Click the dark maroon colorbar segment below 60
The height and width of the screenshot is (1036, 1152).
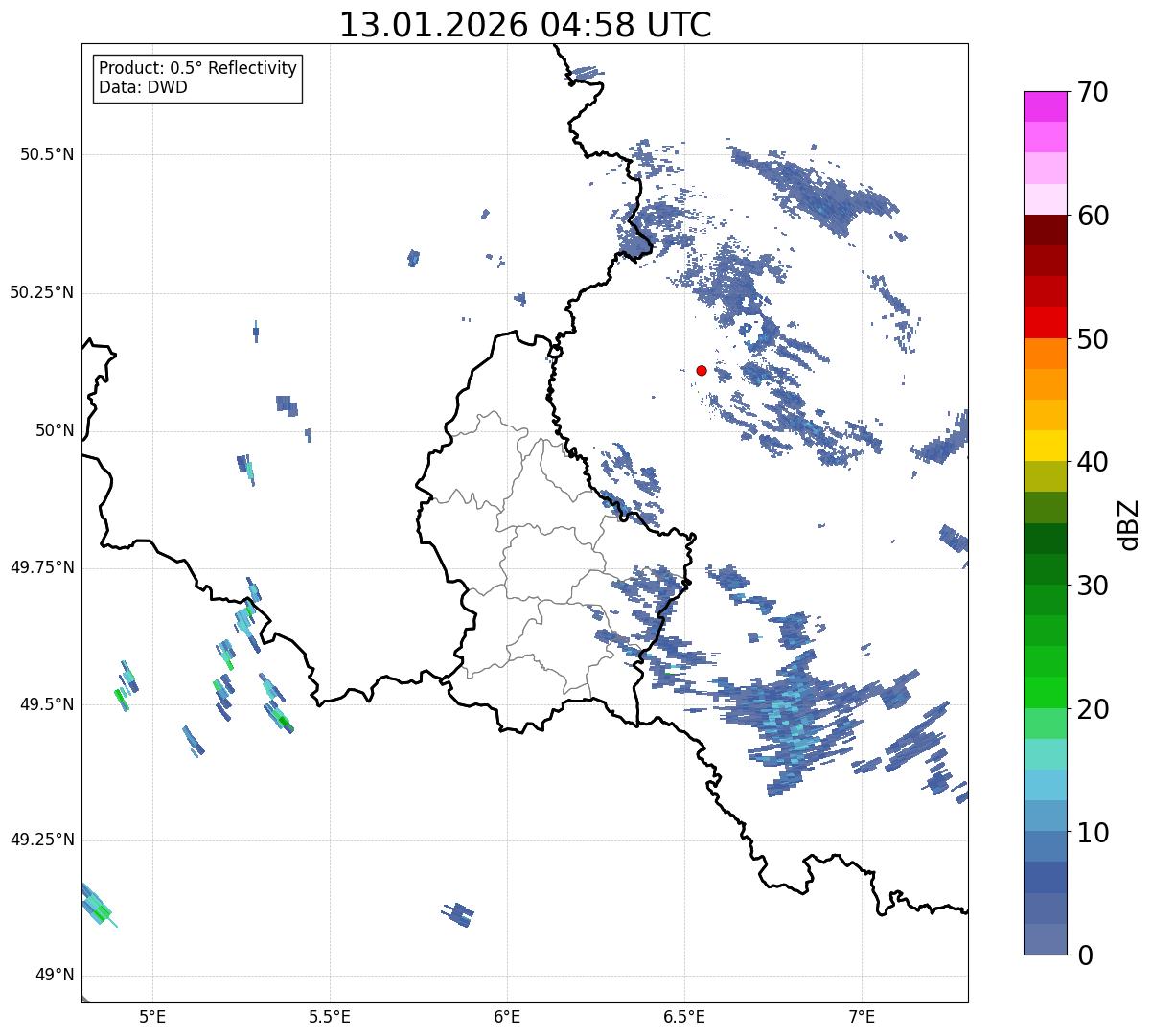[1046, 230]
